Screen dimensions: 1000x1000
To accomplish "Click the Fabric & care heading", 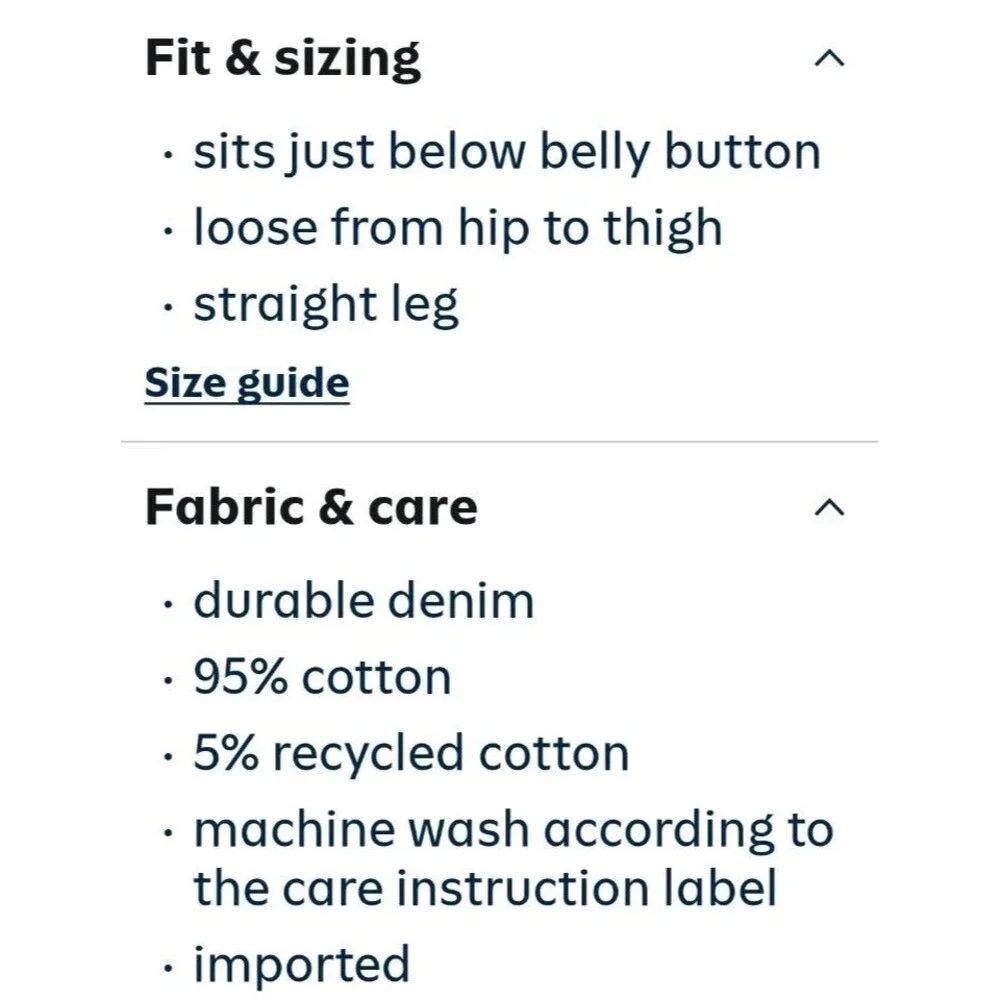I will coord(311,508).
